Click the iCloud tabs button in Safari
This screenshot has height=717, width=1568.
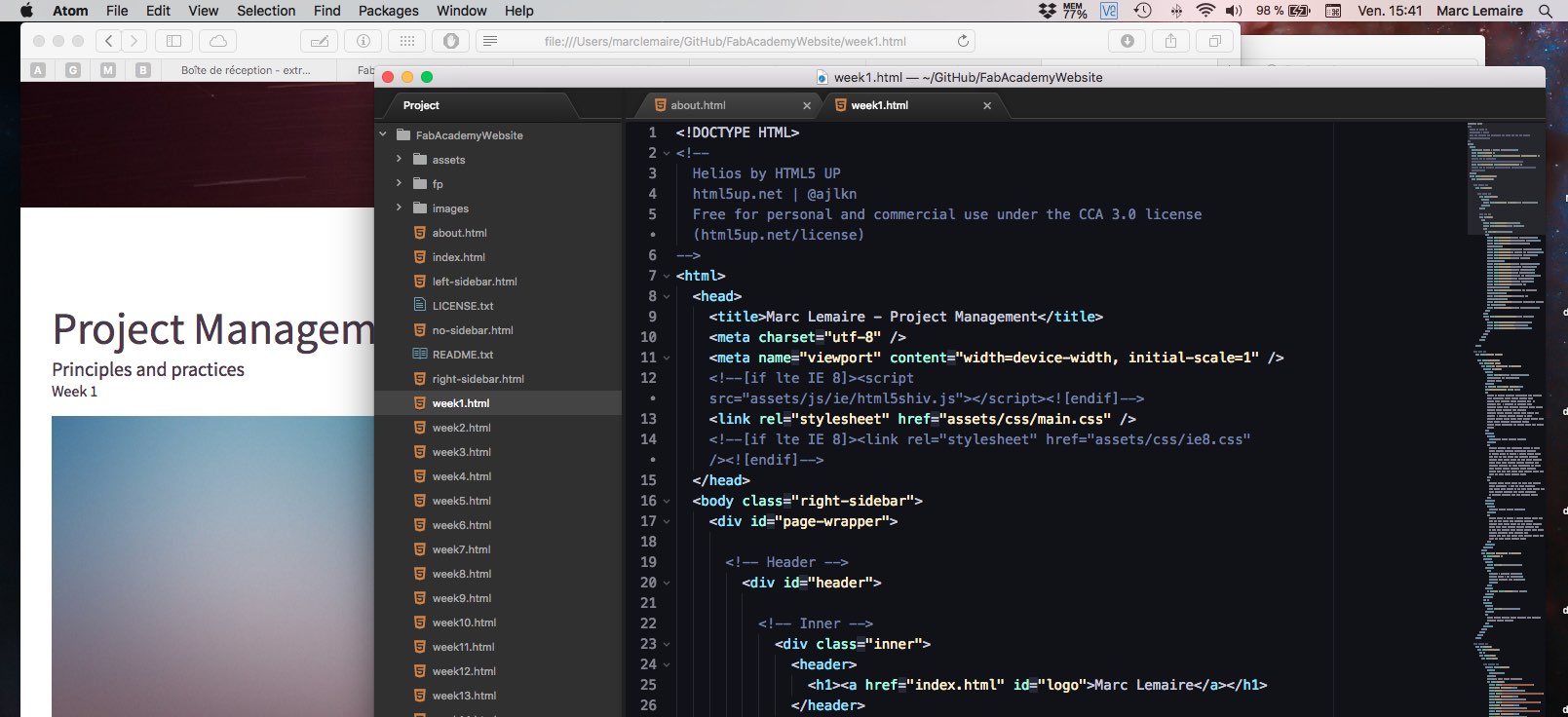218,41
